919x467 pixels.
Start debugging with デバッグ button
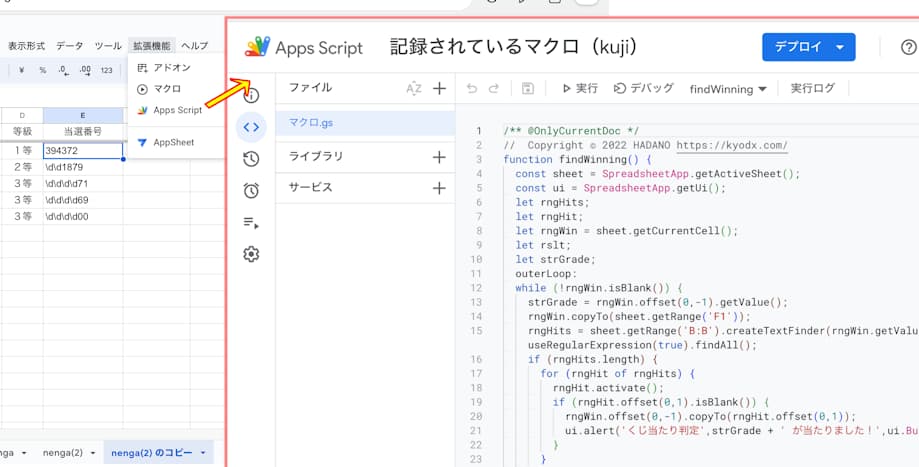click(x=644, y=88)
